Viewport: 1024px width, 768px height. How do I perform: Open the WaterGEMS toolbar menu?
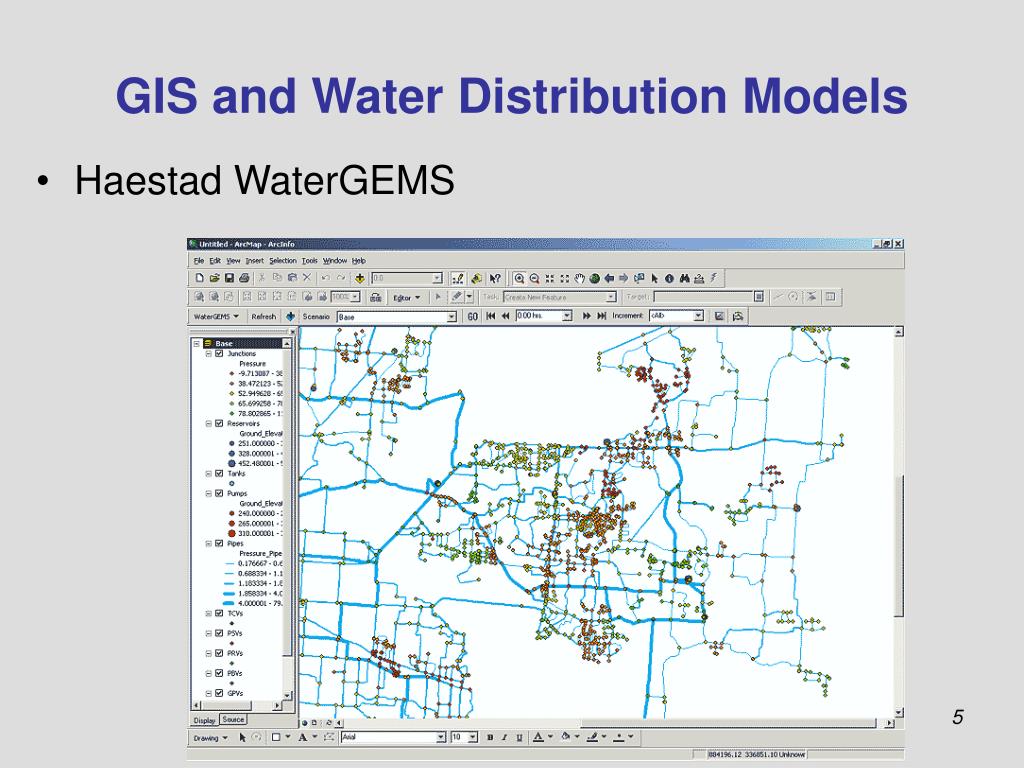click(x=216, y=317)
